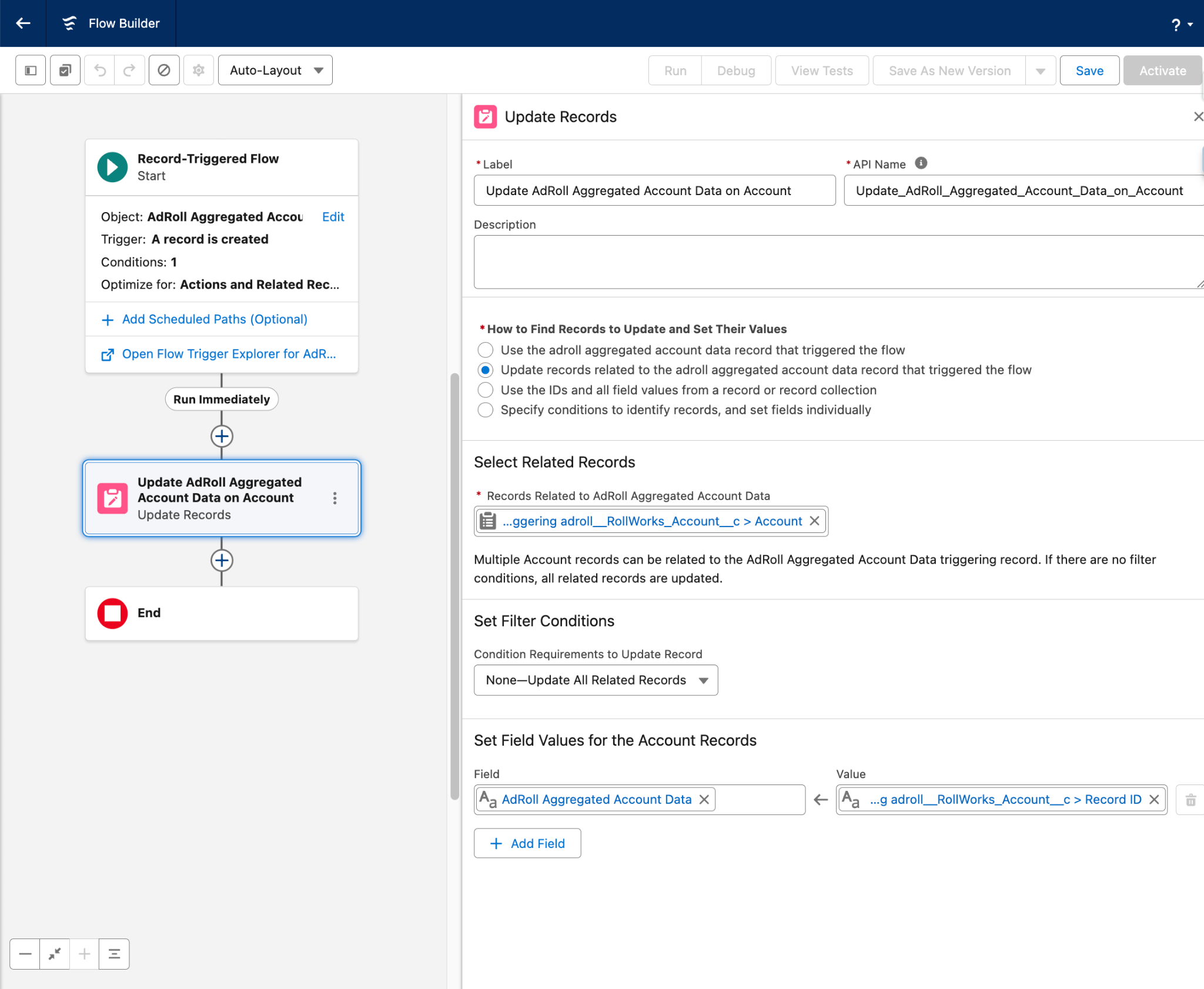The image size is (1204, 989).
Task: Click the Add Field button
Action: pos(527,844)
